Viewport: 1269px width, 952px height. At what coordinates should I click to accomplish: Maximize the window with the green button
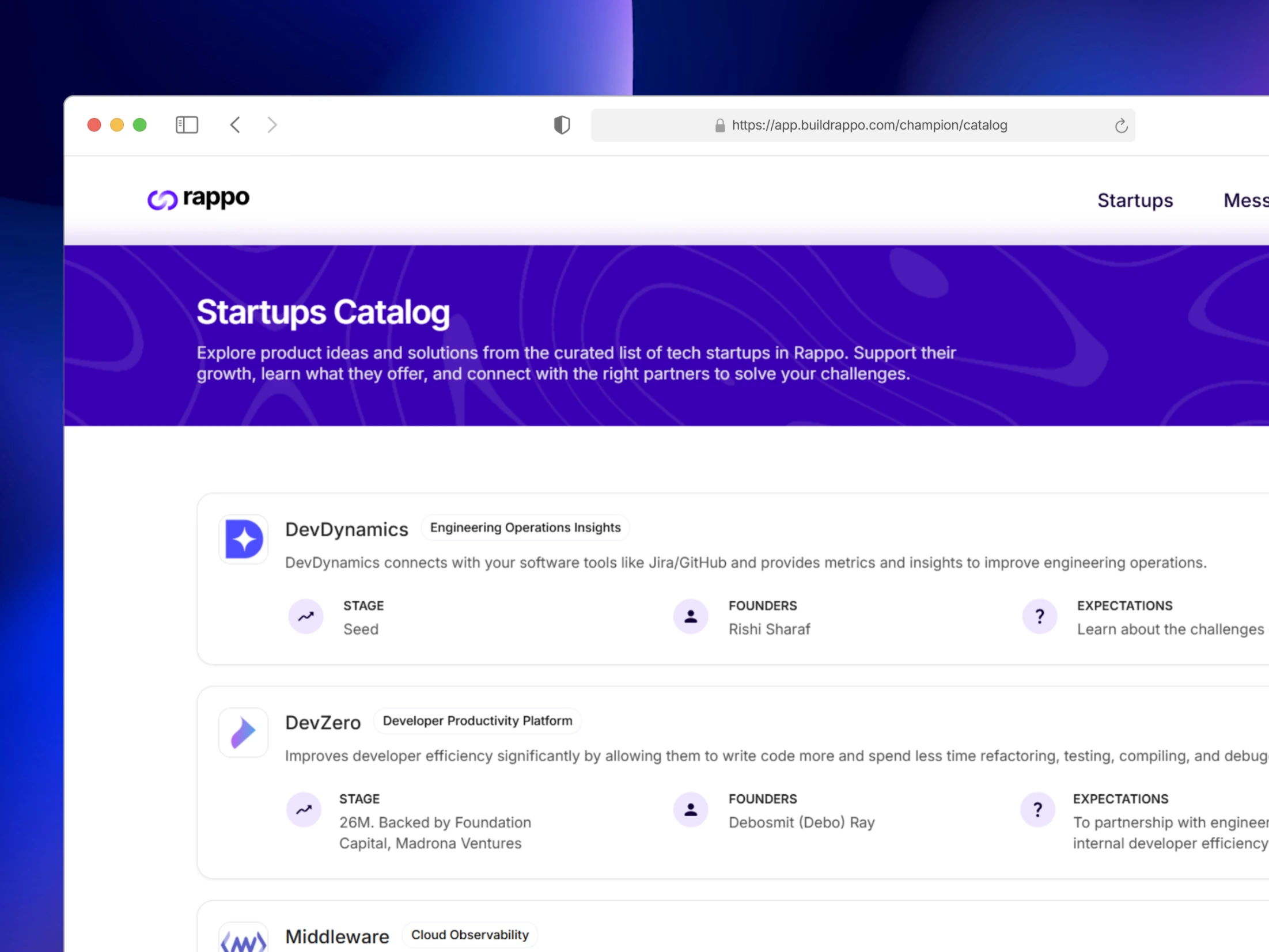(x=140, y=125)
